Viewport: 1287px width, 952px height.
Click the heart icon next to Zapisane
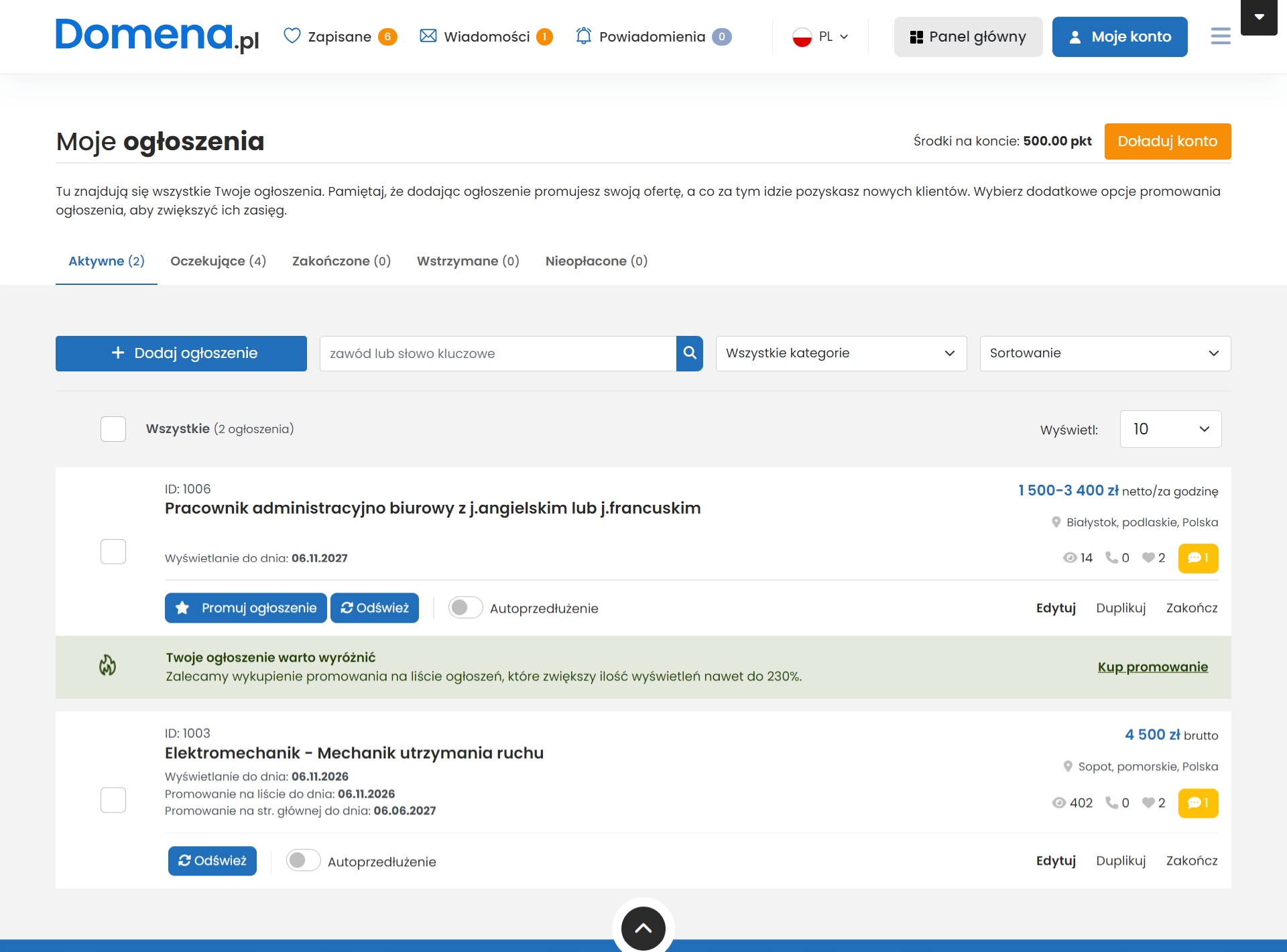tap(292, 36)
